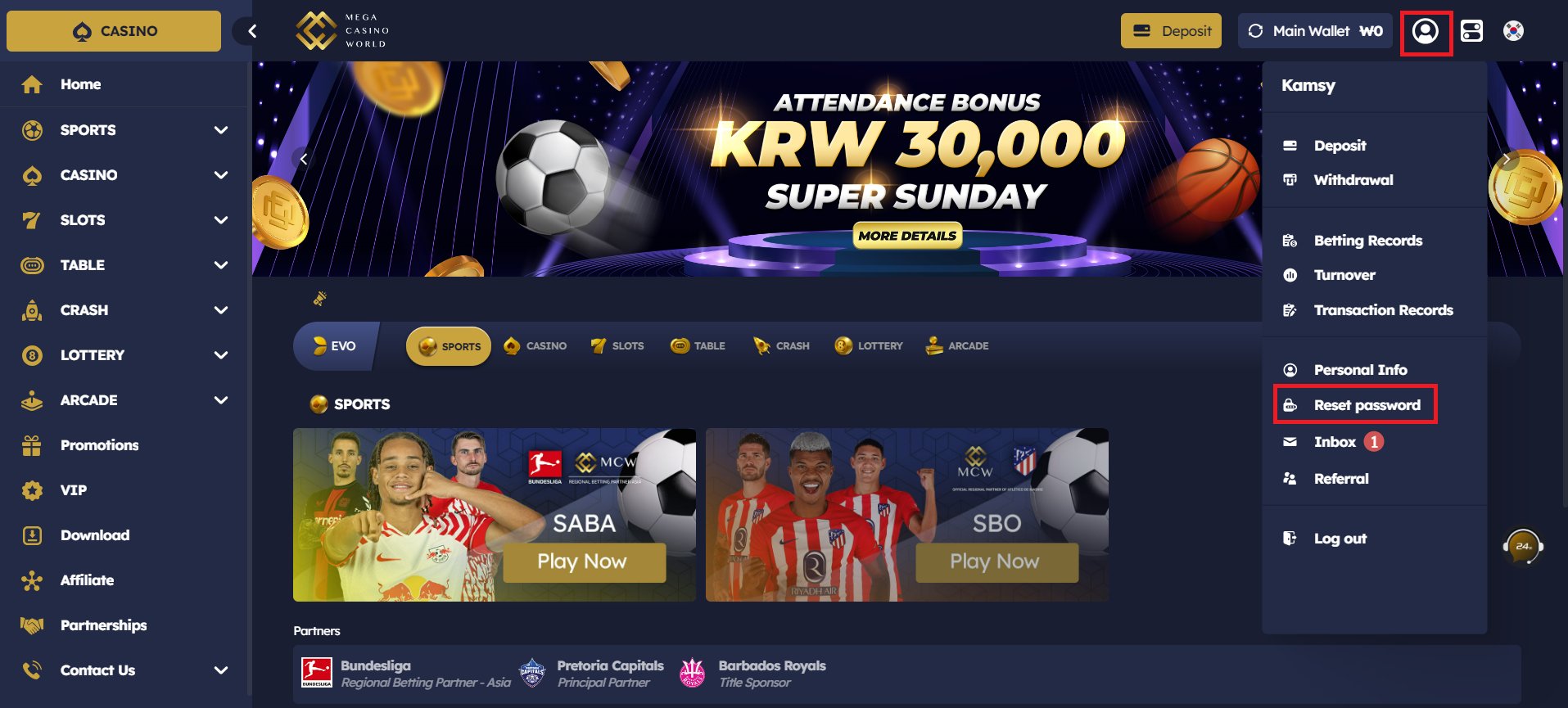Screen dimensions: 1568x708
Task: Go to next banner slide arrow
Action: 1506,160
